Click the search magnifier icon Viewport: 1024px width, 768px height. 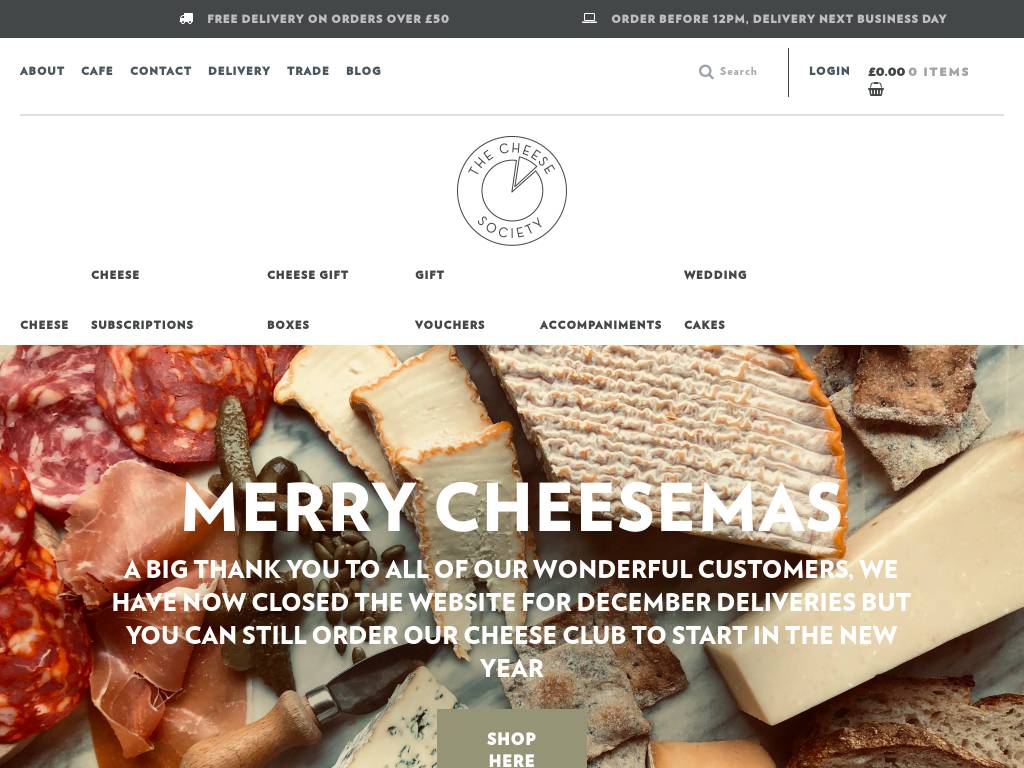coord(705,72)
